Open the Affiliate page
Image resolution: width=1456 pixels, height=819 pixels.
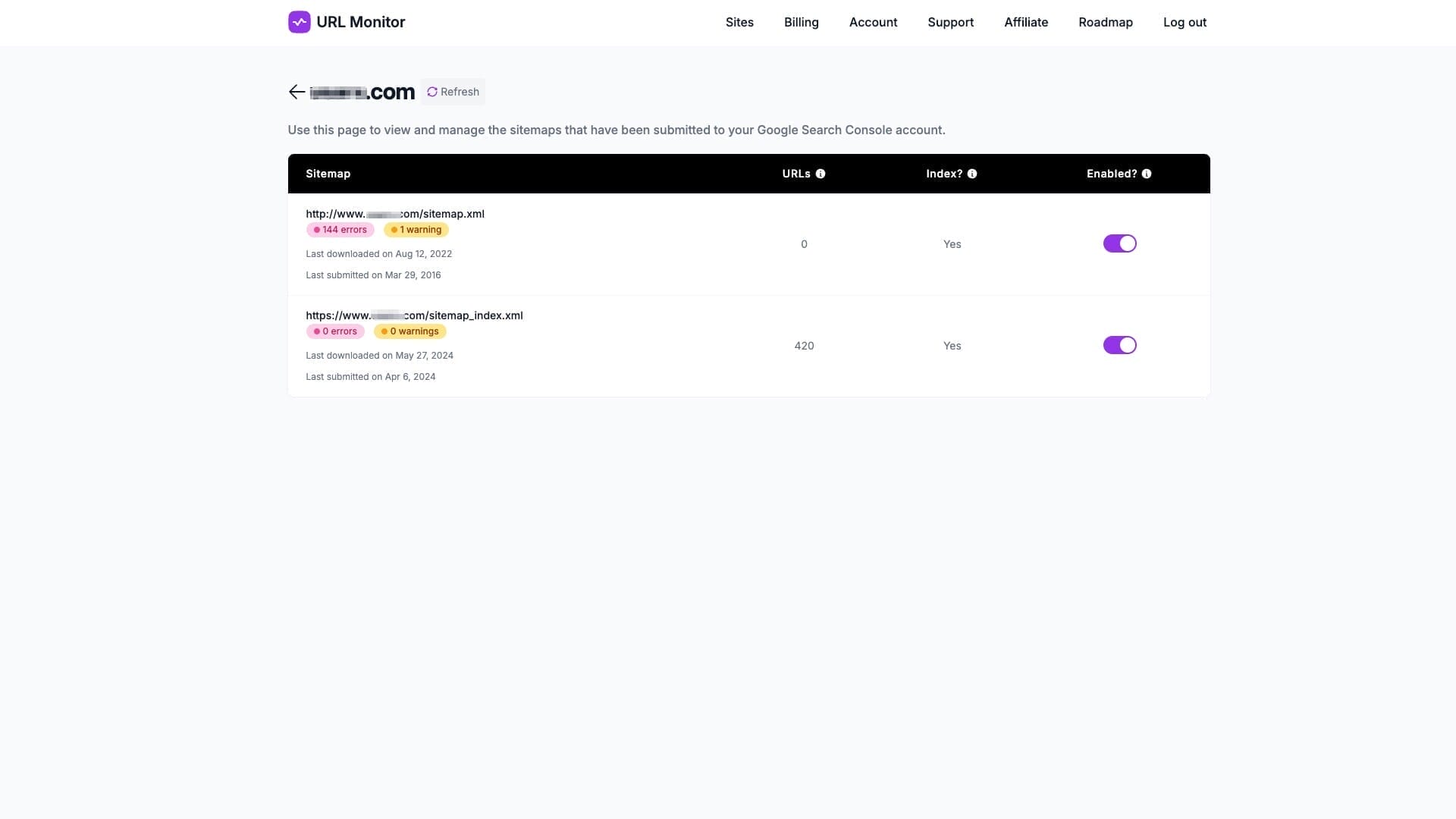(x=1026, y=23)
